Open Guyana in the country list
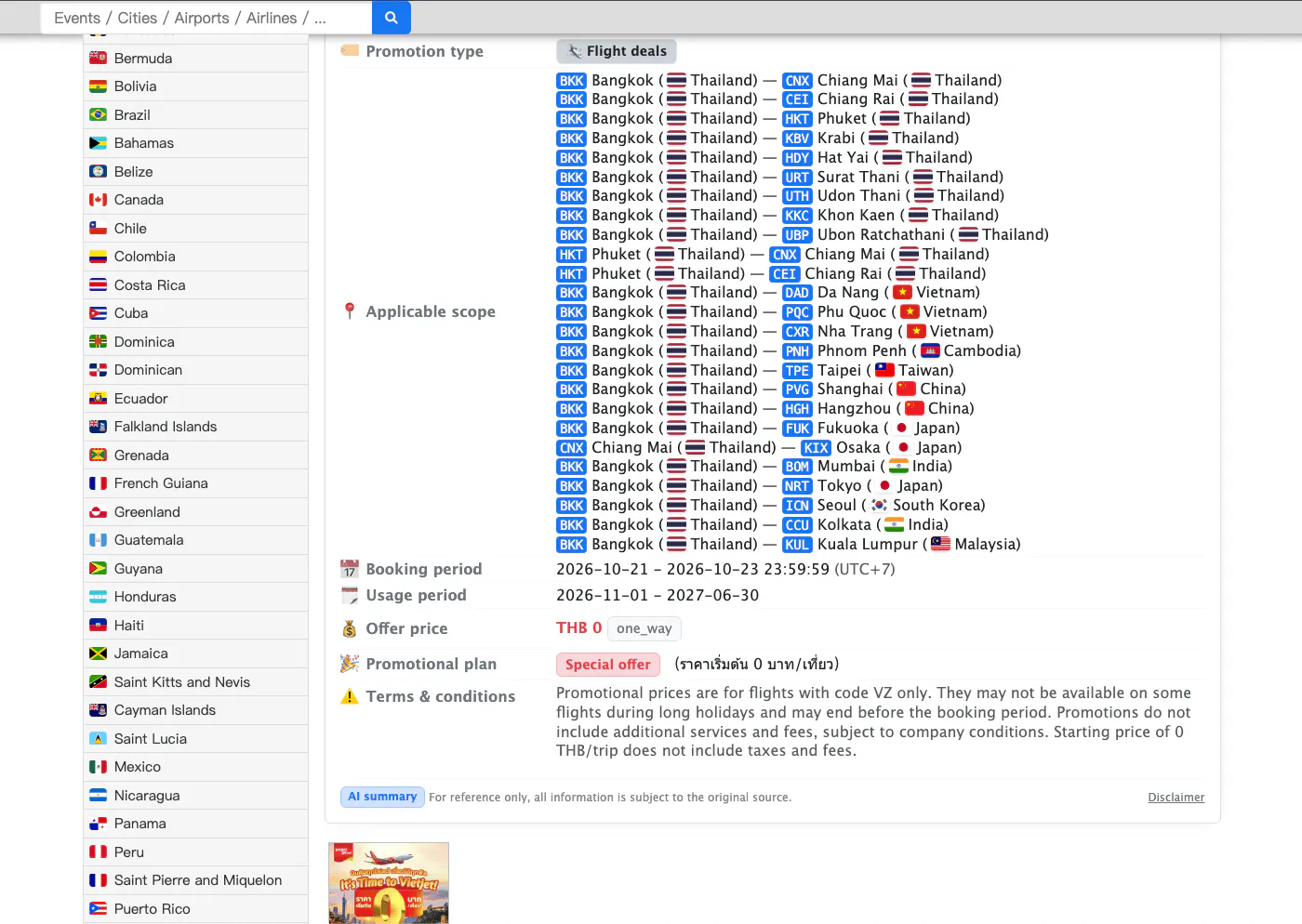Screen dimensions: 1302x924 (138, 569)
